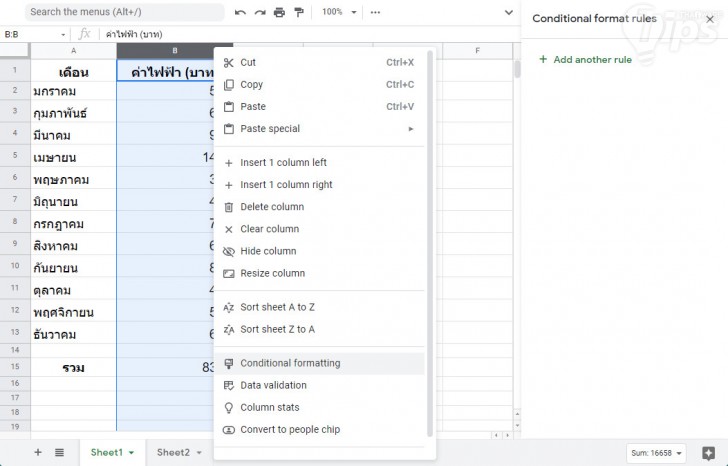This screenshot has height=466, width=728.
Task: Click cell containing กุมภาพันธ์
Action: [73, 111]
